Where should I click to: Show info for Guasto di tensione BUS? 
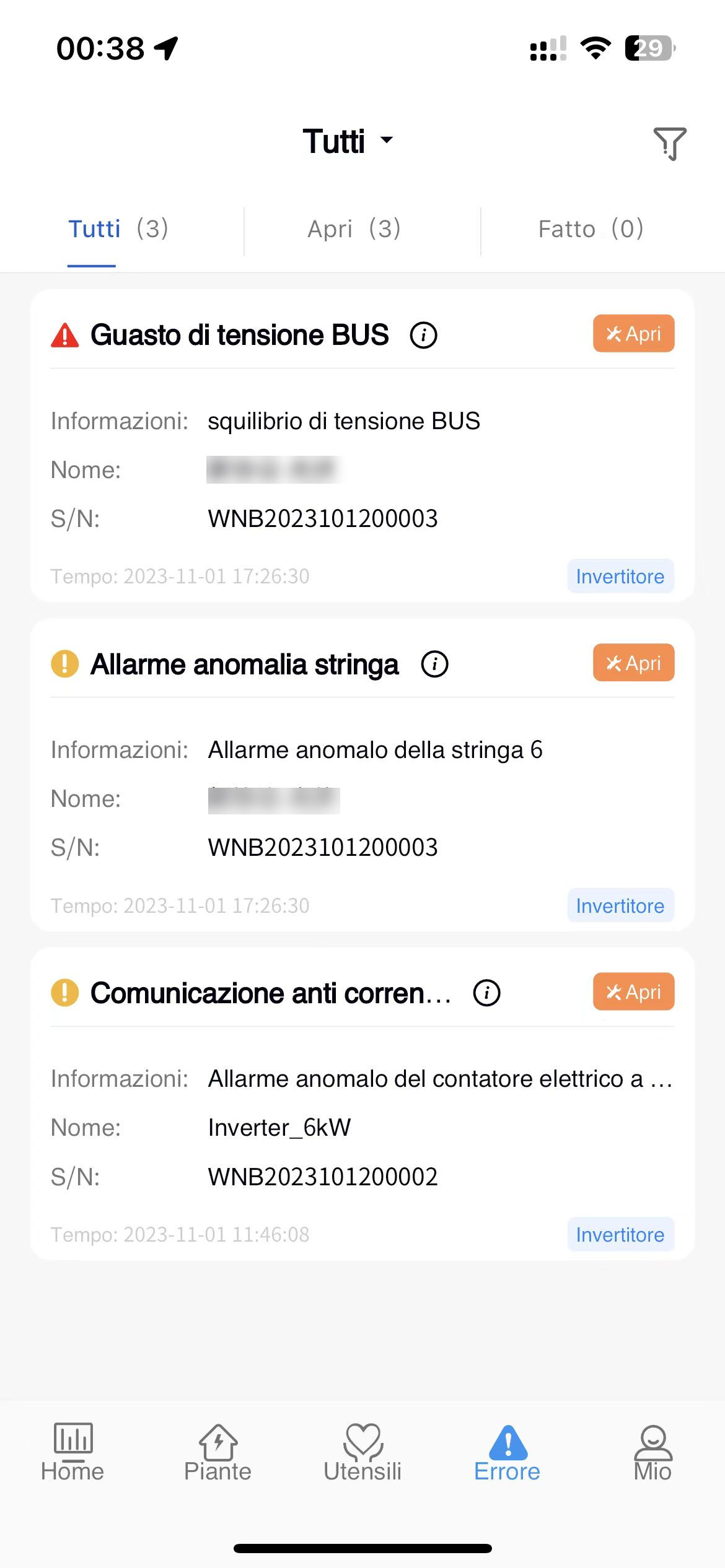[x=424, y=335]
